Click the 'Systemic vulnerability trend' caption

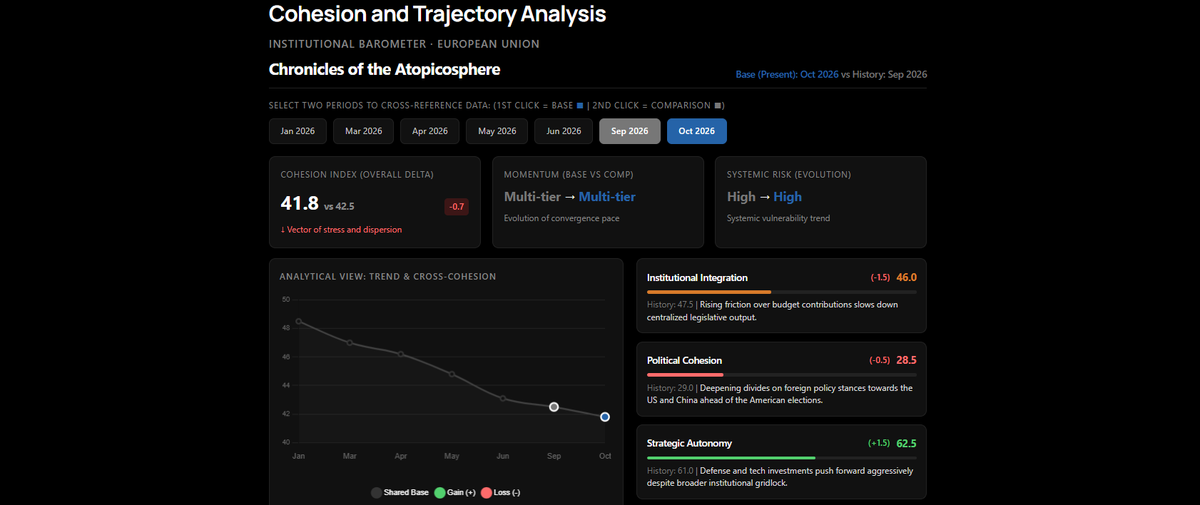point(778,218)
